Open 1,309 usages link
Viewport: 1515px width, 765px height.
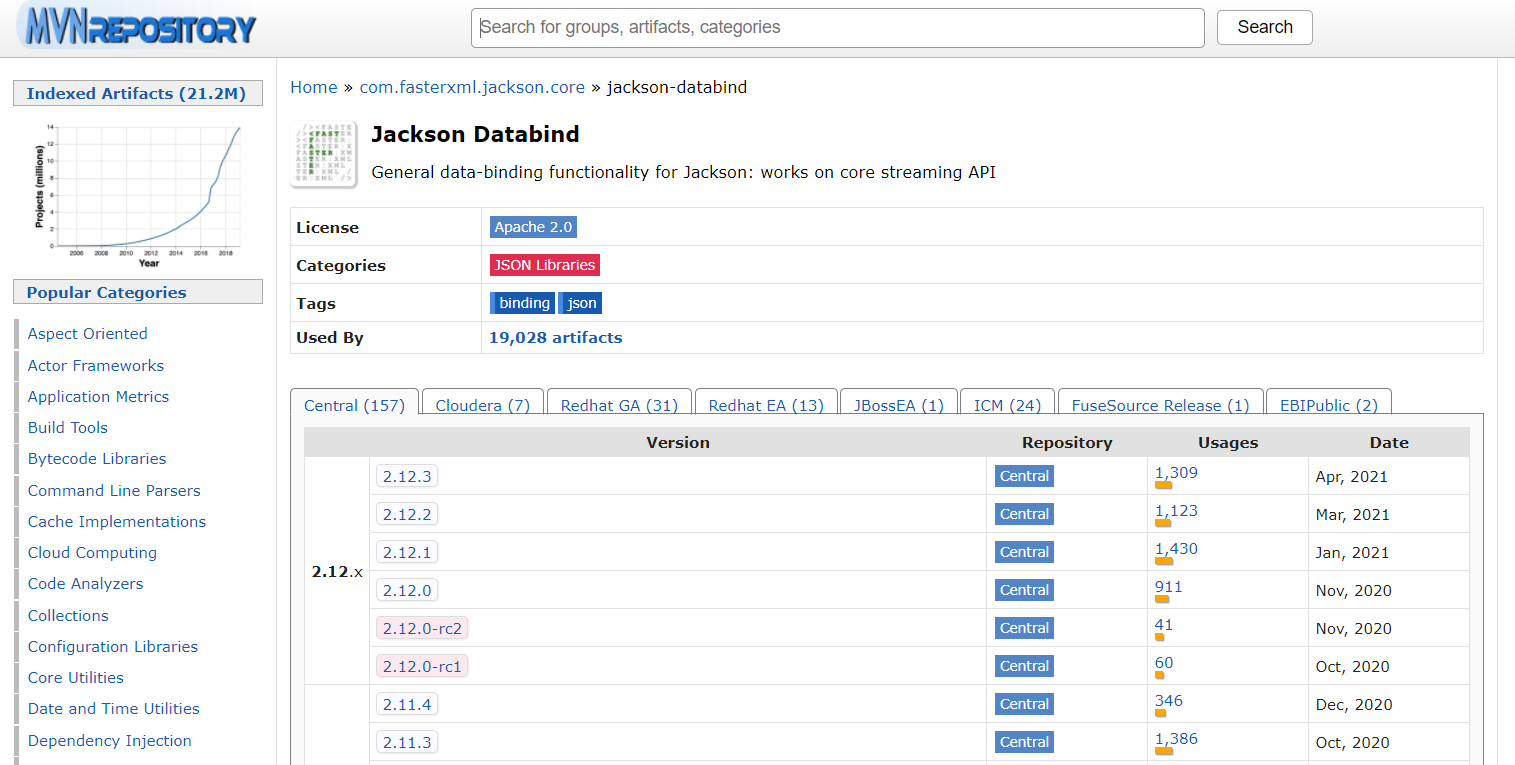[1176, 473]
